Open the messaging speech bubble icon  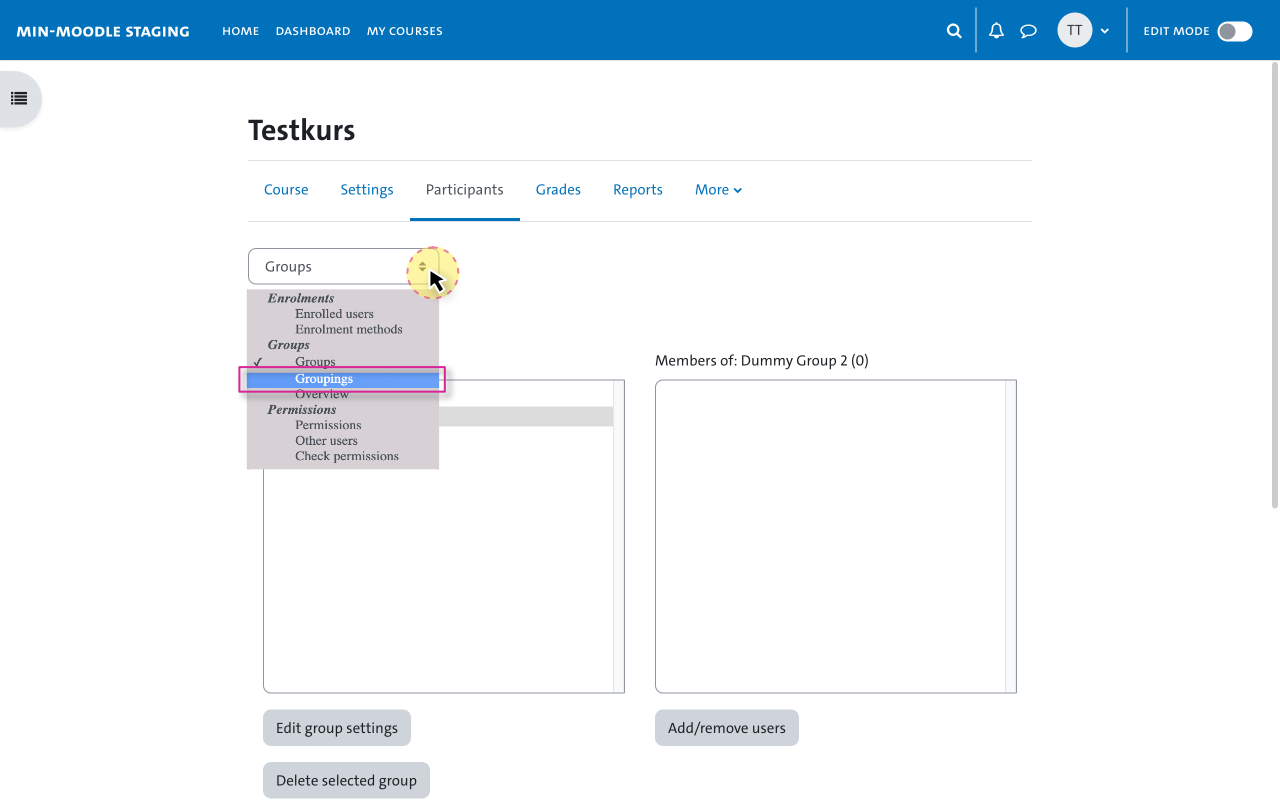point(1028,31)
